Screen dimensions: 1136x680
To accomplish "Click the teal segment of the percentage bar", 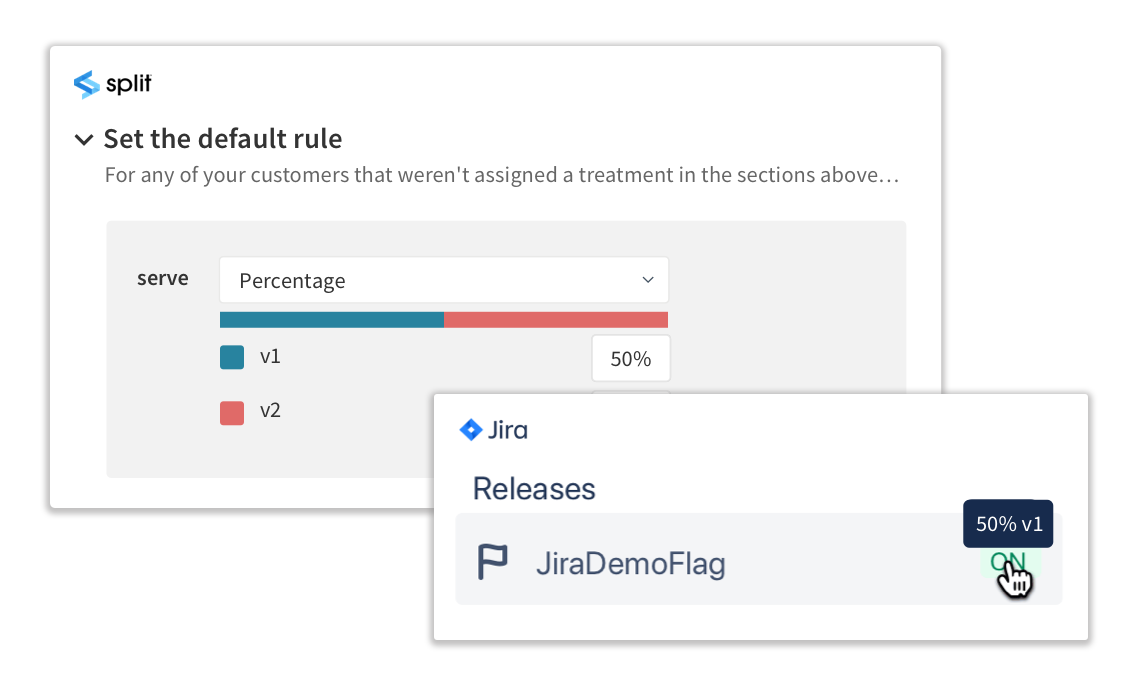I will [x=330, y=319].
